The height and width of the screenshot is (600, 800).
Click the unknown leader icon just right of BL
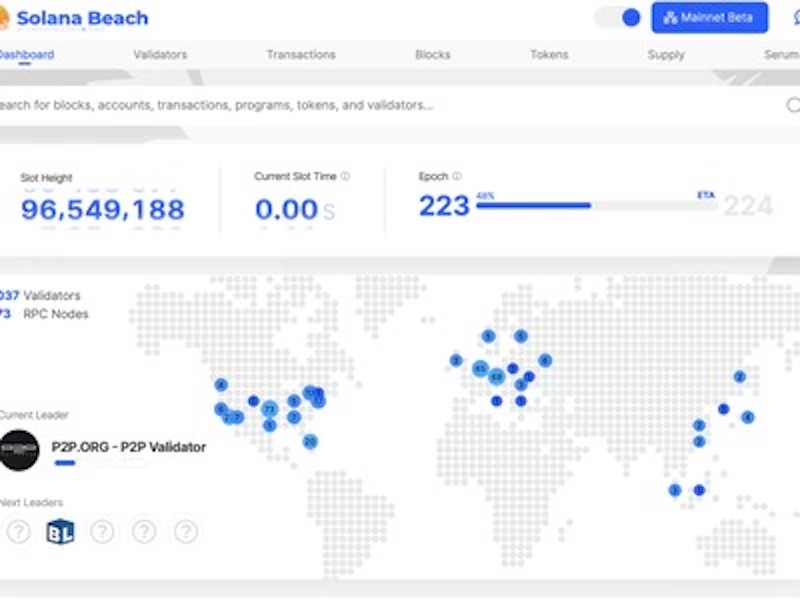pyautogui.click(x=102, y=532)
